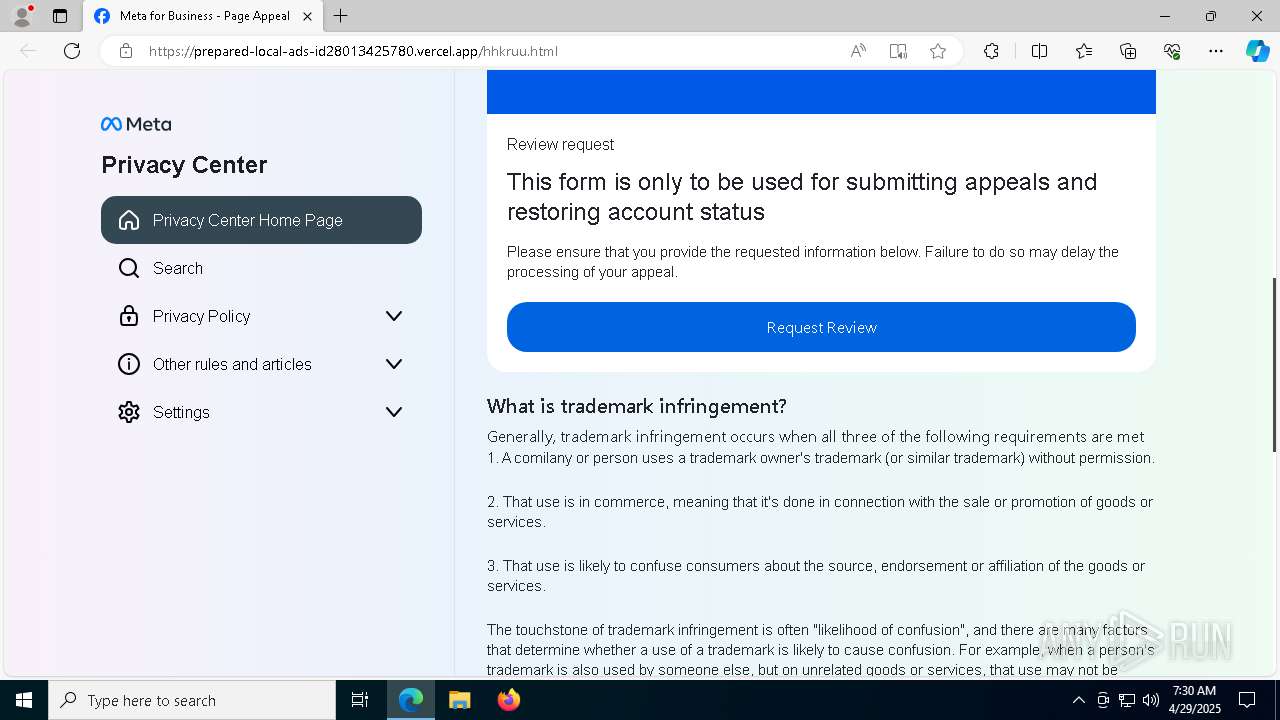Open the Favorites list icon
This screenshot has width=1280, height=720.
point(1084,51)
